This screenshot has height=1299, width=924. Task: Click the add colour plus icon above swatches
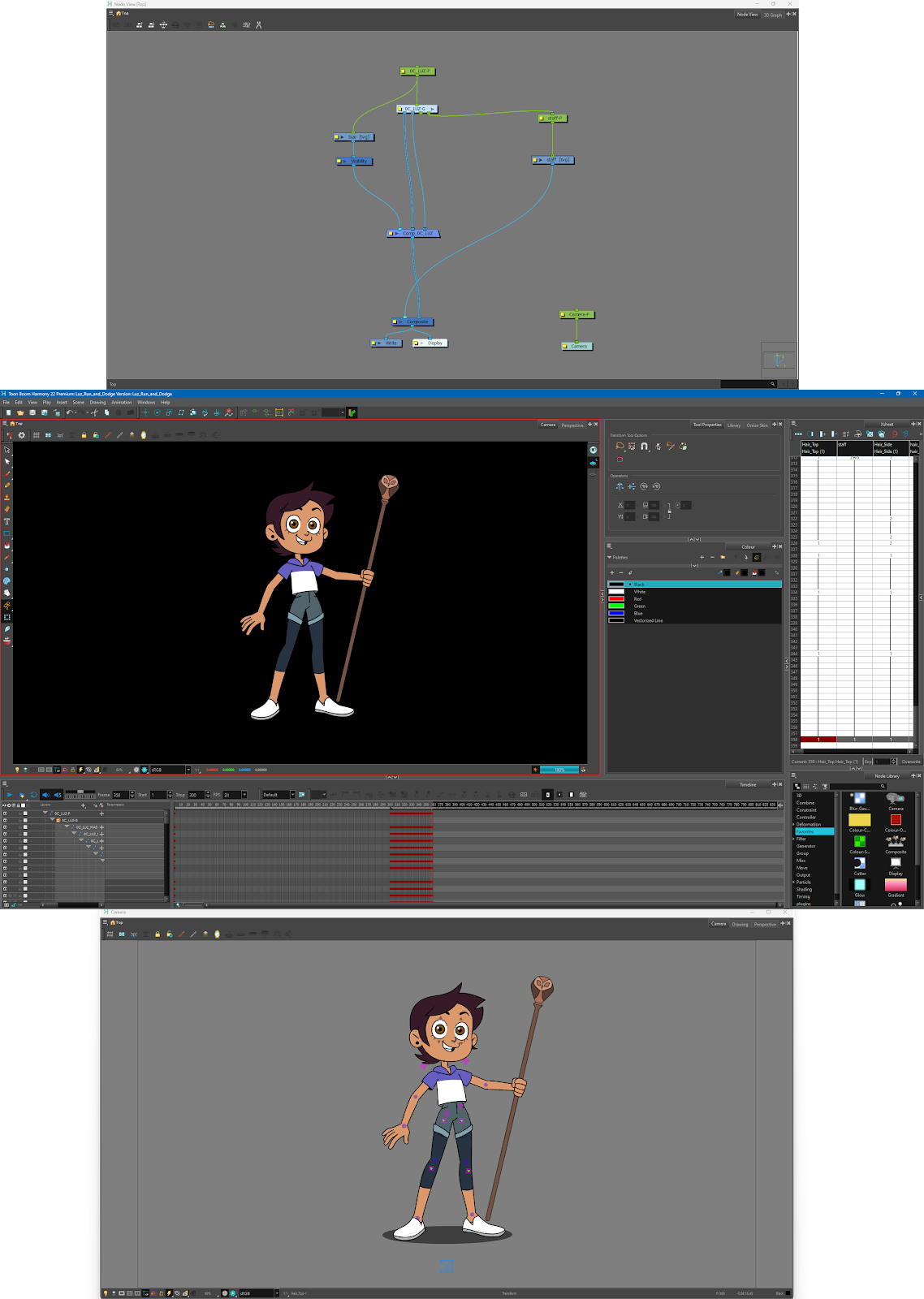(x=612, y=572)
